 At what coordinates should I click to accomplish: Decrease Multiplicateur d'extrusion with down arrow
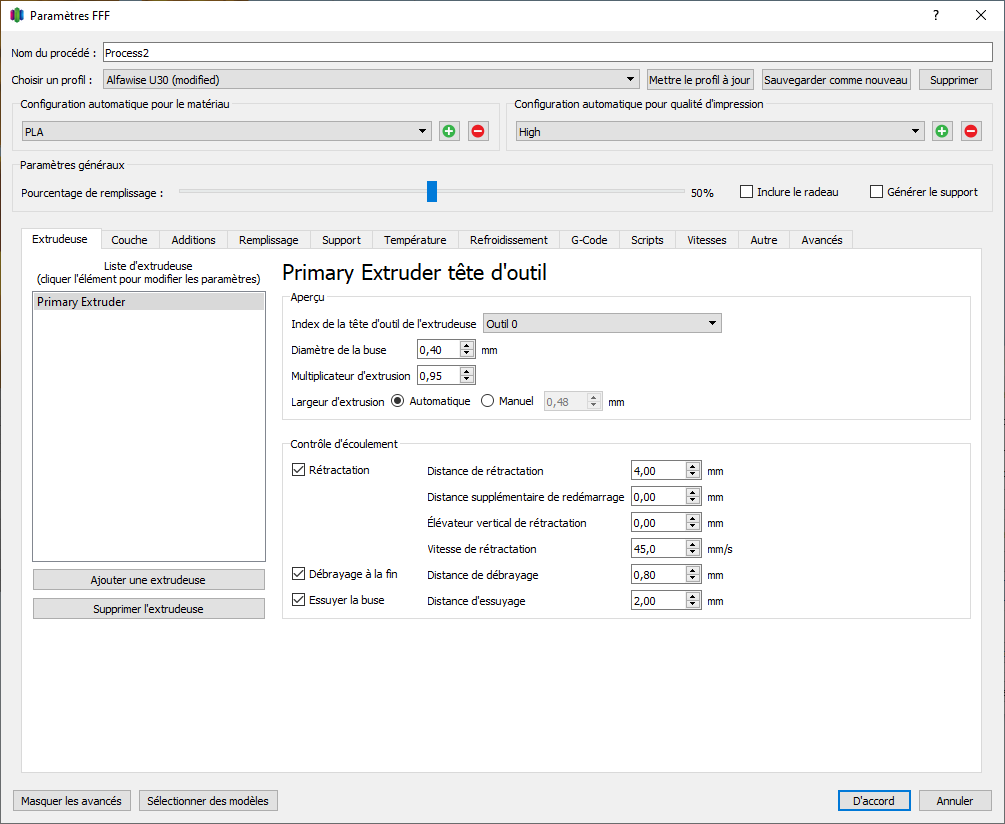pos(467,380)
